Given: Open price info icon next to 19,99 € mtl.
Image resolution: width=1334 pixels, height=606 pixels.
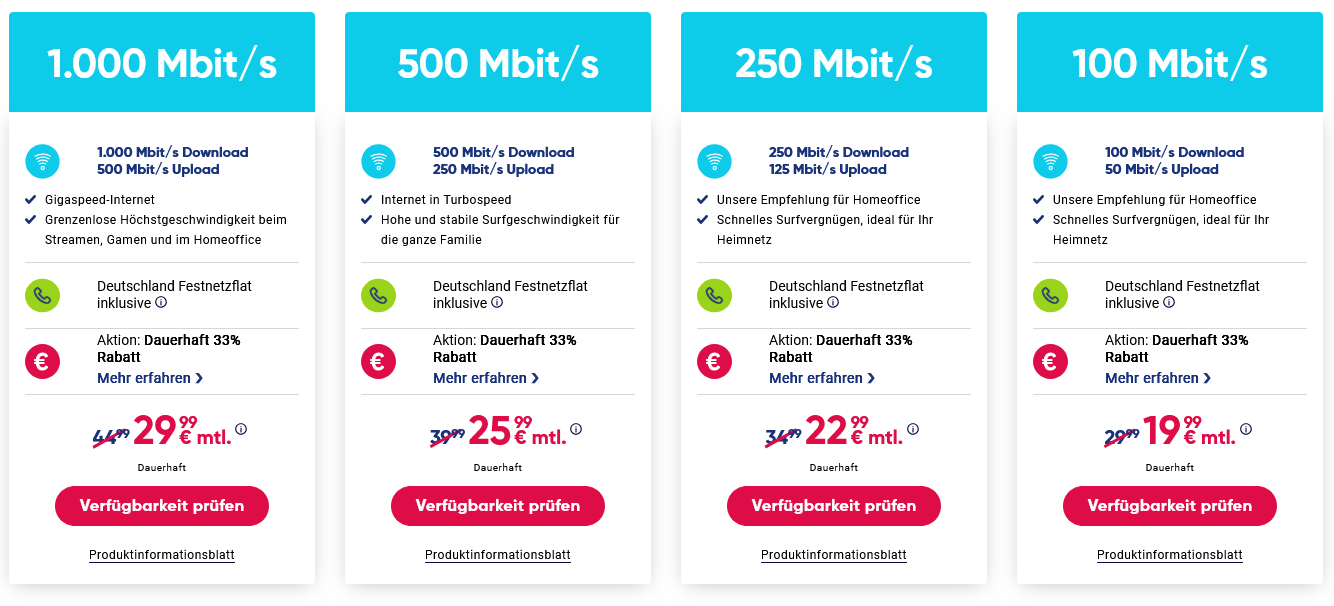Looking at the screenshot, I should coord(1246,430).
